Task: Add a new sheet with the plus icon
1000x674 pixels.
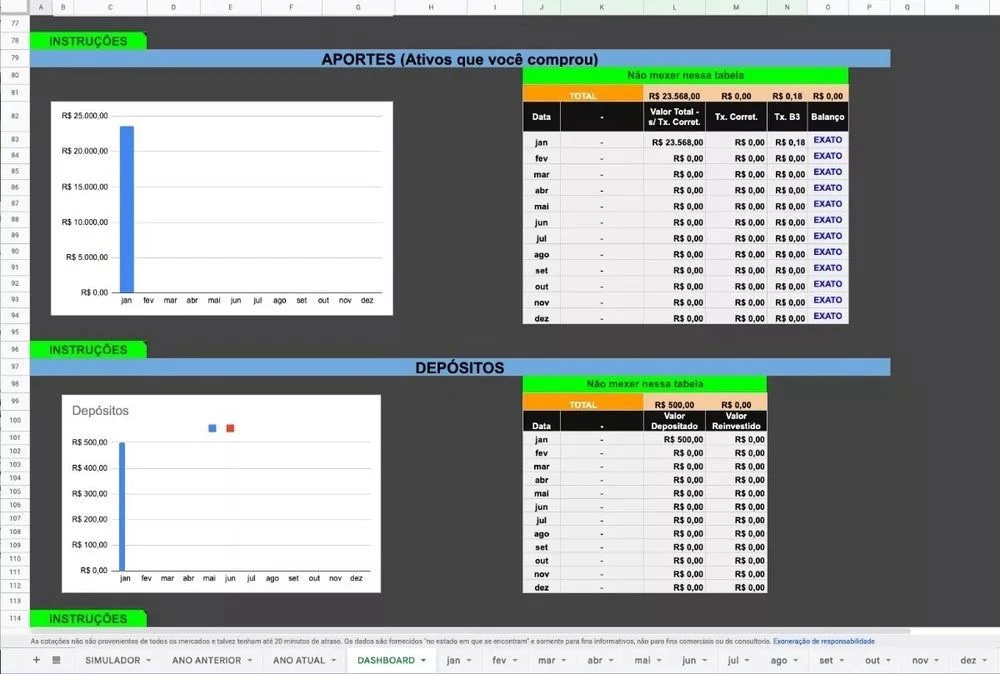Action: pos(36,660)
